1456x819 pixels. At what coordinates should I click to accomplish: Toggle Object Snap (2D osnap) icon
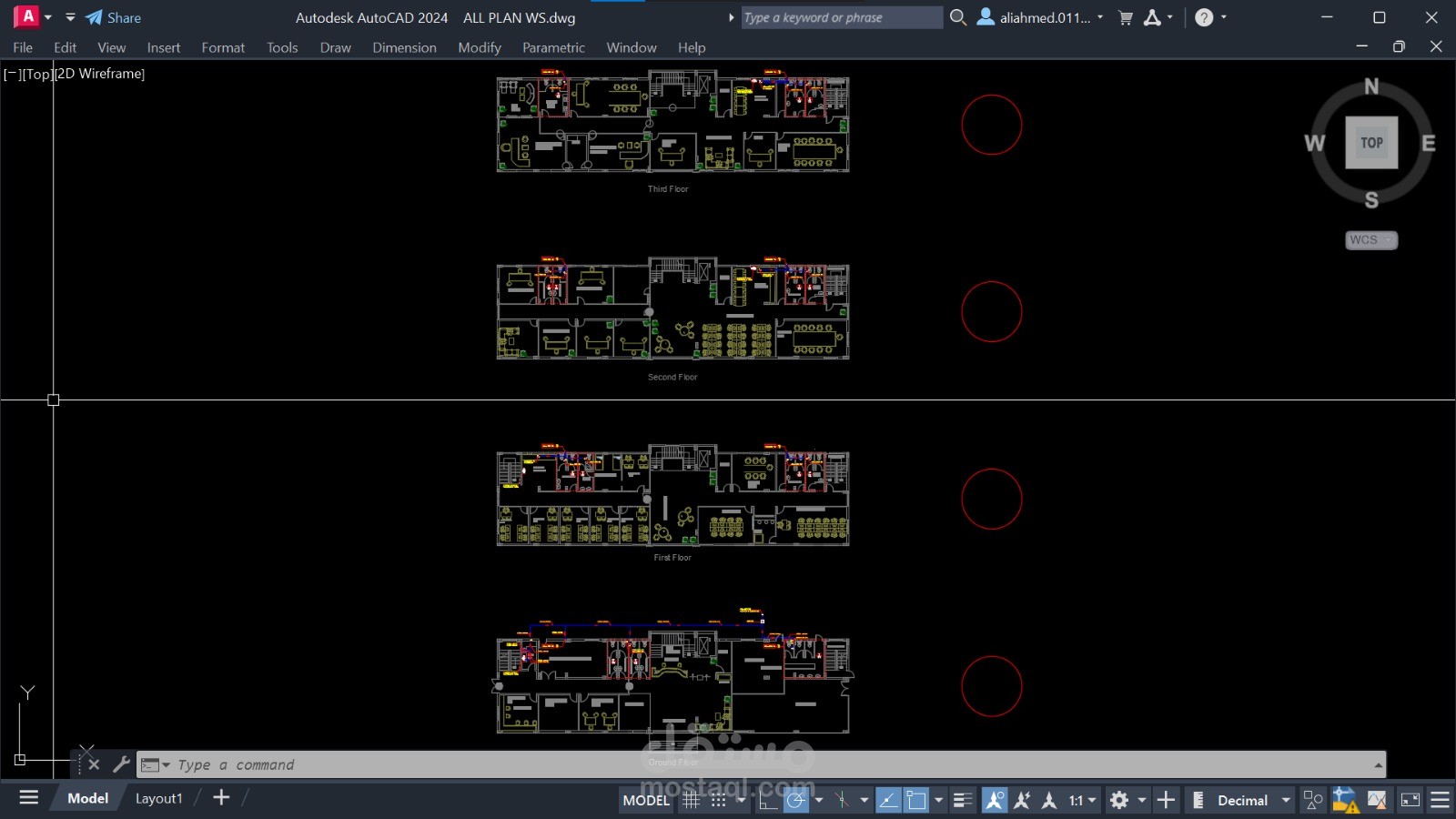coord(916,801)
